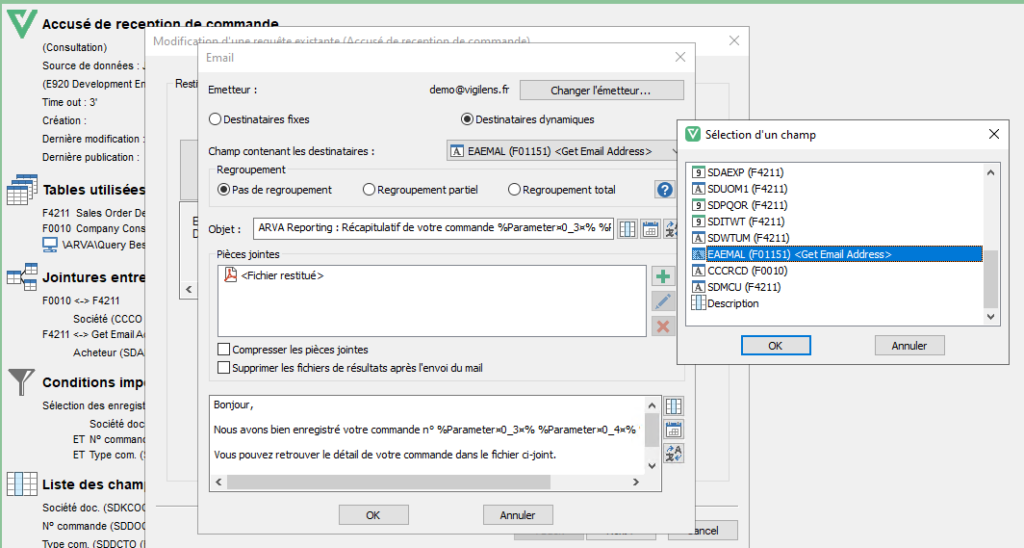Click translation icon beside message body
Image resolution: width=1024 pixels, height=548 pixels.
673,454
